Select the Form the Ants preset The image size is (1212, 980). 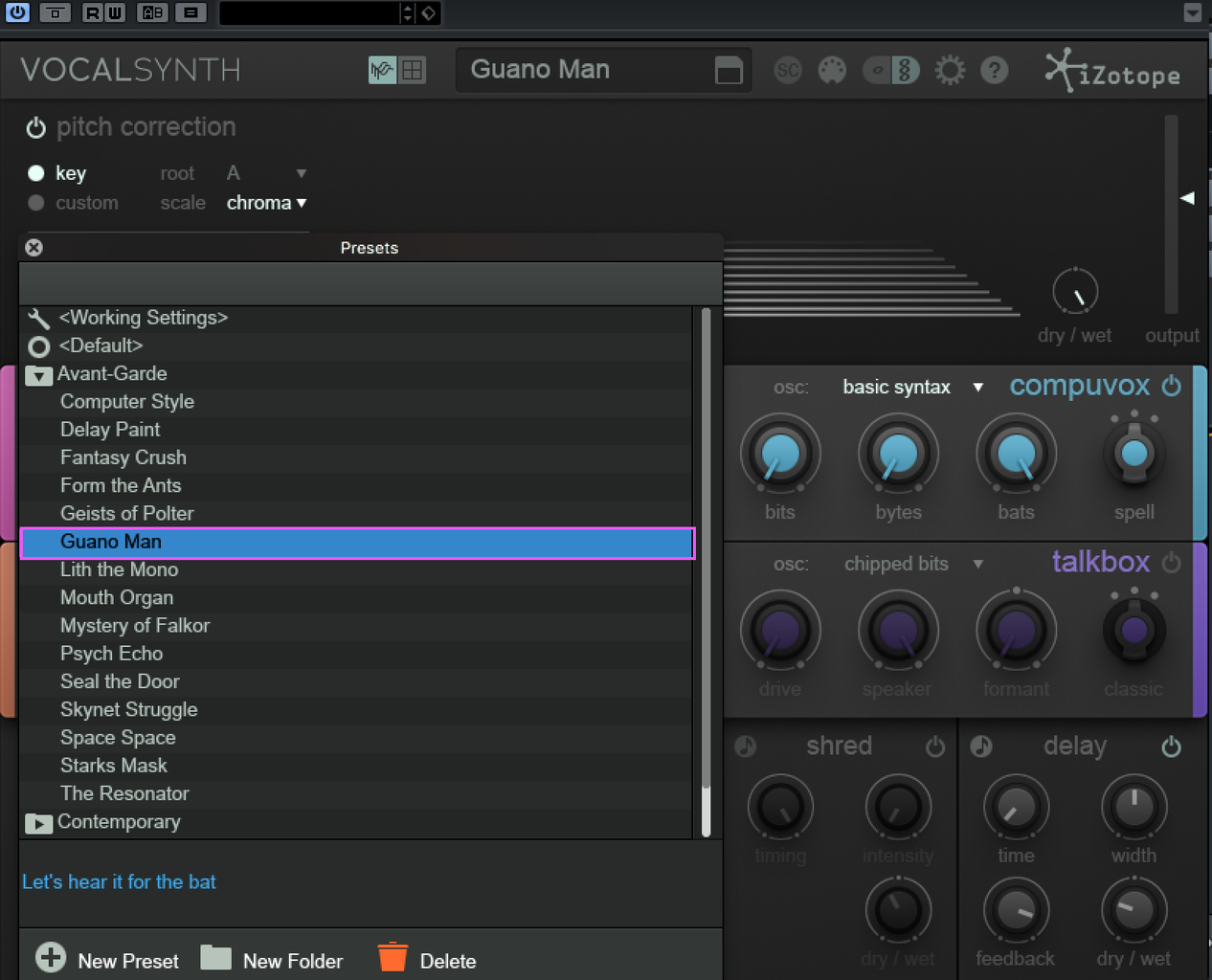click(355, 485)
